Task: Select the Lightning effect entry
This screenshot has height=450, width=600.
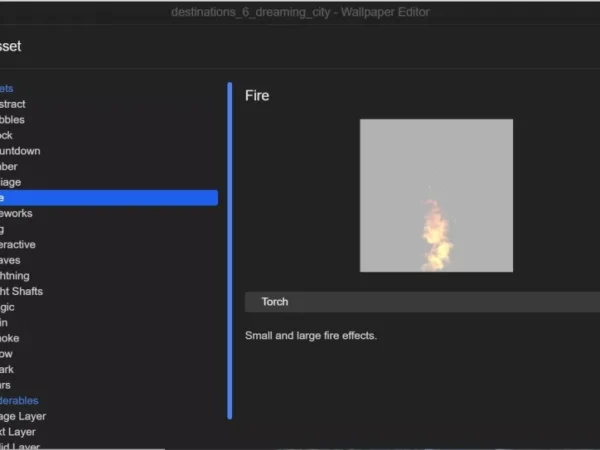Action: pos(18,276)
